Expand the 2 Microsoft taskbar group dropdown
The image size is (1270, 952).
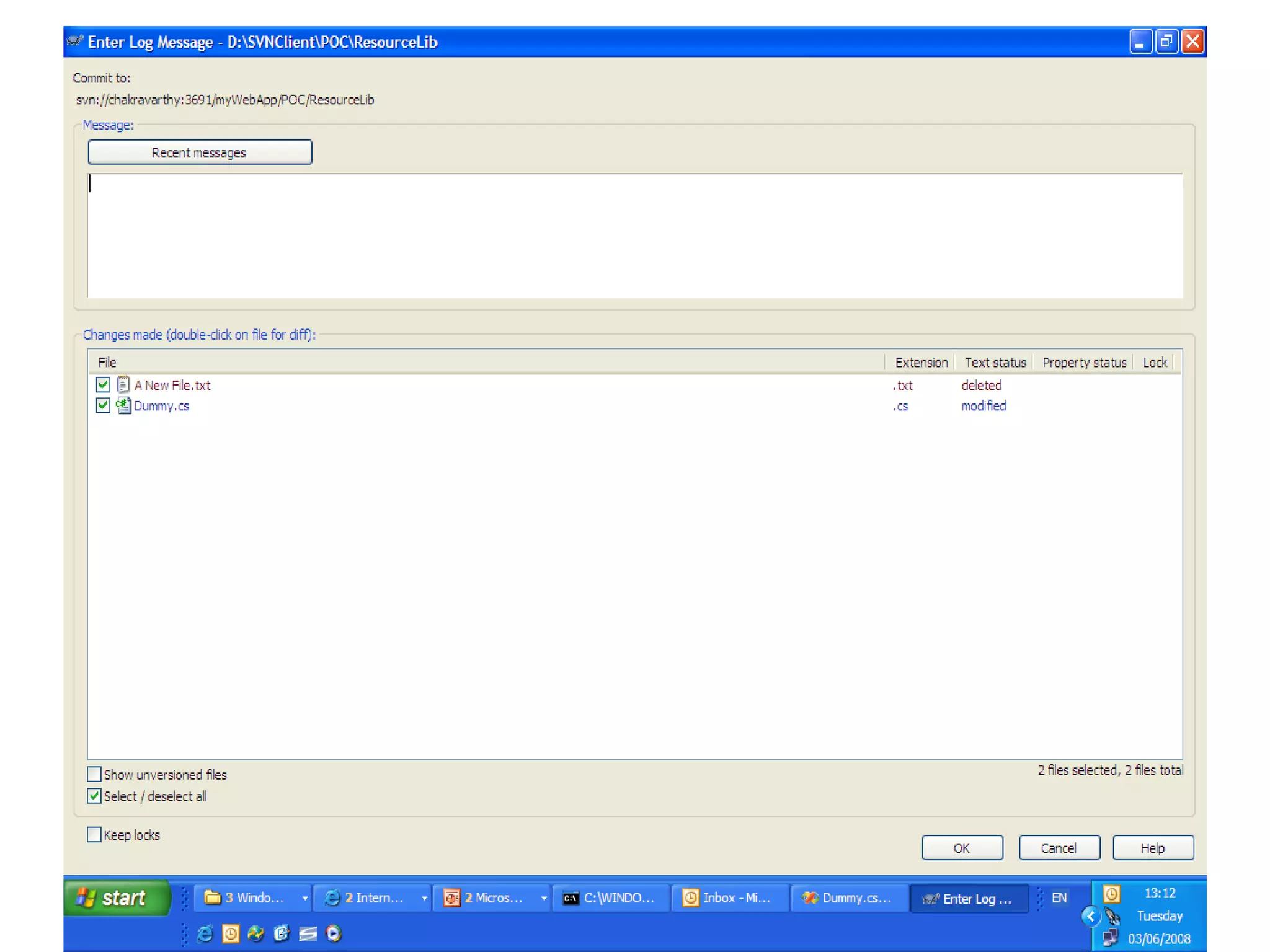pyautogui.click(x=543, y=898)
